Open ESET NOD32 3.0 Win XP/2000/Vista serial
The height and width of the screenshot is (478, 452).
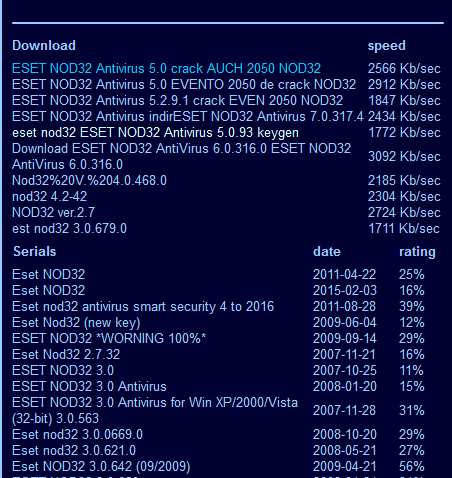pyautogui.click(x=155, y=410)
